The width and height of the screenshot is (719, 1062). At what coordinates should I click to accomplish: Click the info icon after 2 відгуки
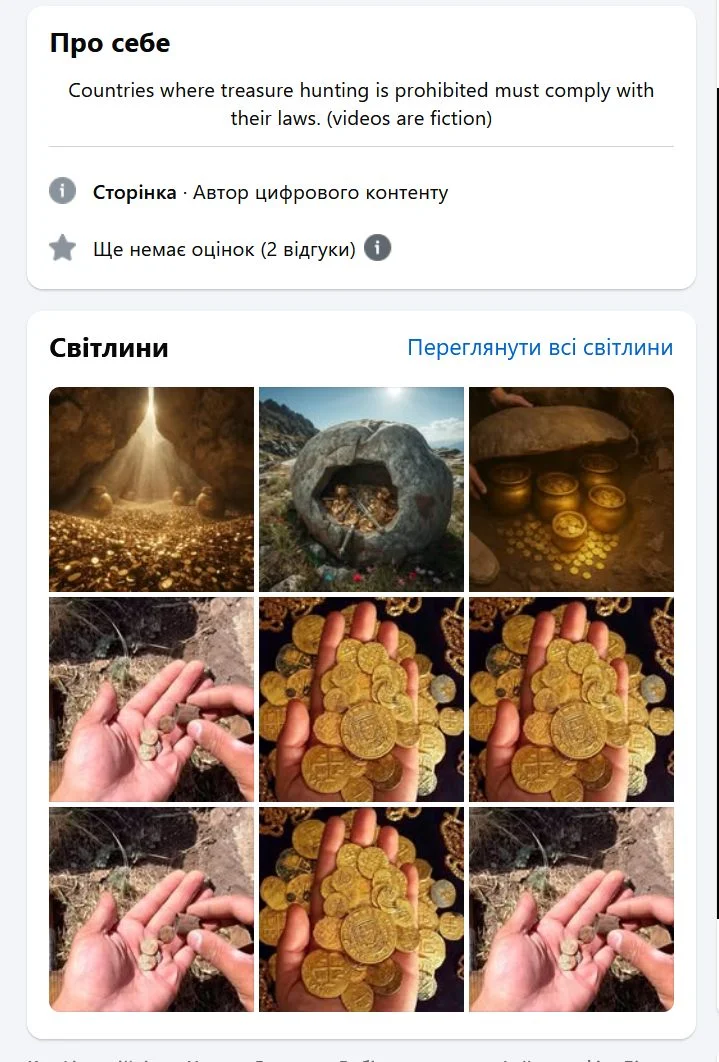pos(378,248)
